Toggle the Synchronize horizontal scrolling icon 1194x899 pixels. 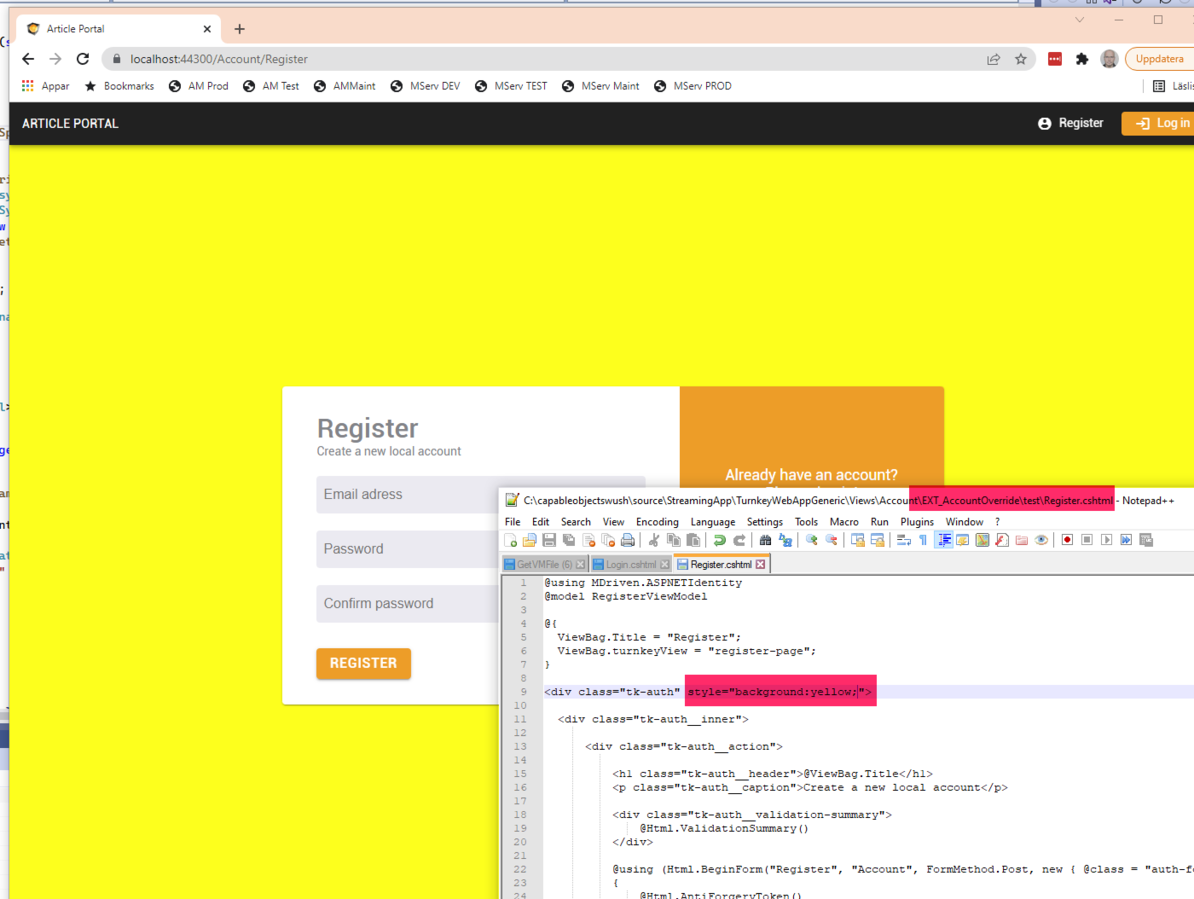[877, 540]
